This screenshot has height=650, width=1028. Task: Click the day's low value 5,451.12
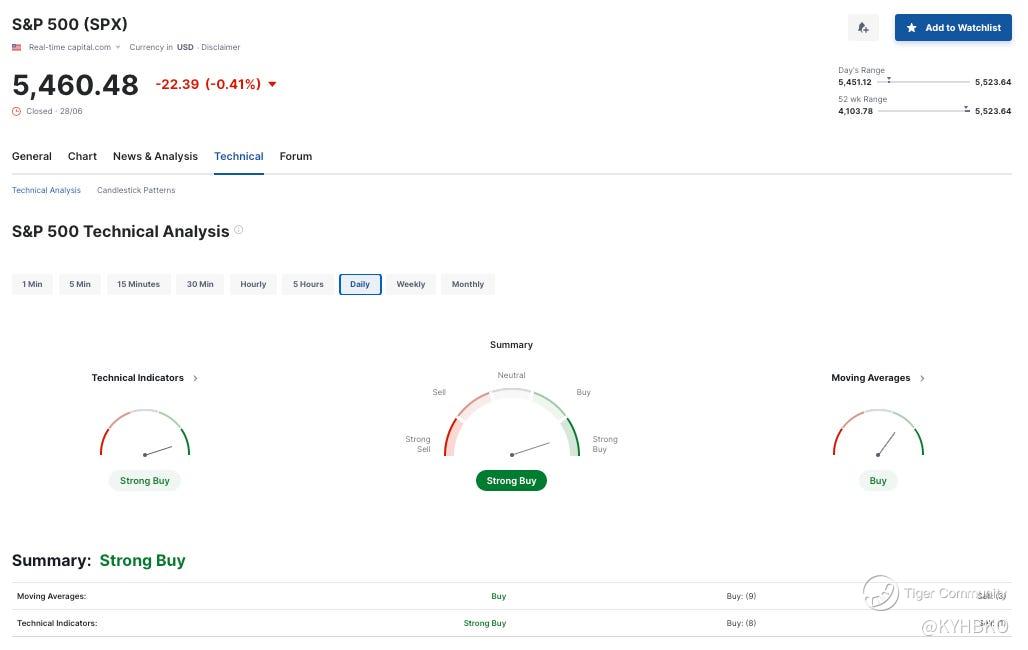(x=854, y=82)
